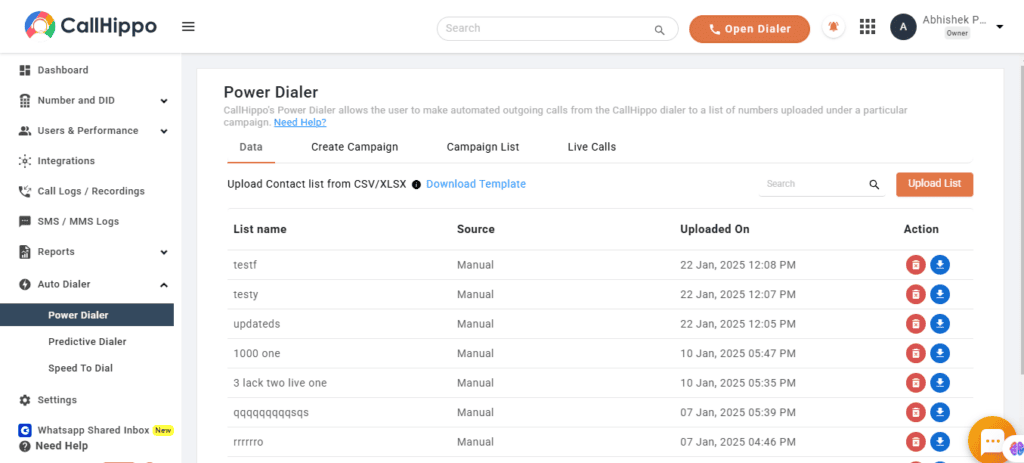
Task: Click the hamburger menu icon beside CallHippo logo
Action: click(188, 27)
